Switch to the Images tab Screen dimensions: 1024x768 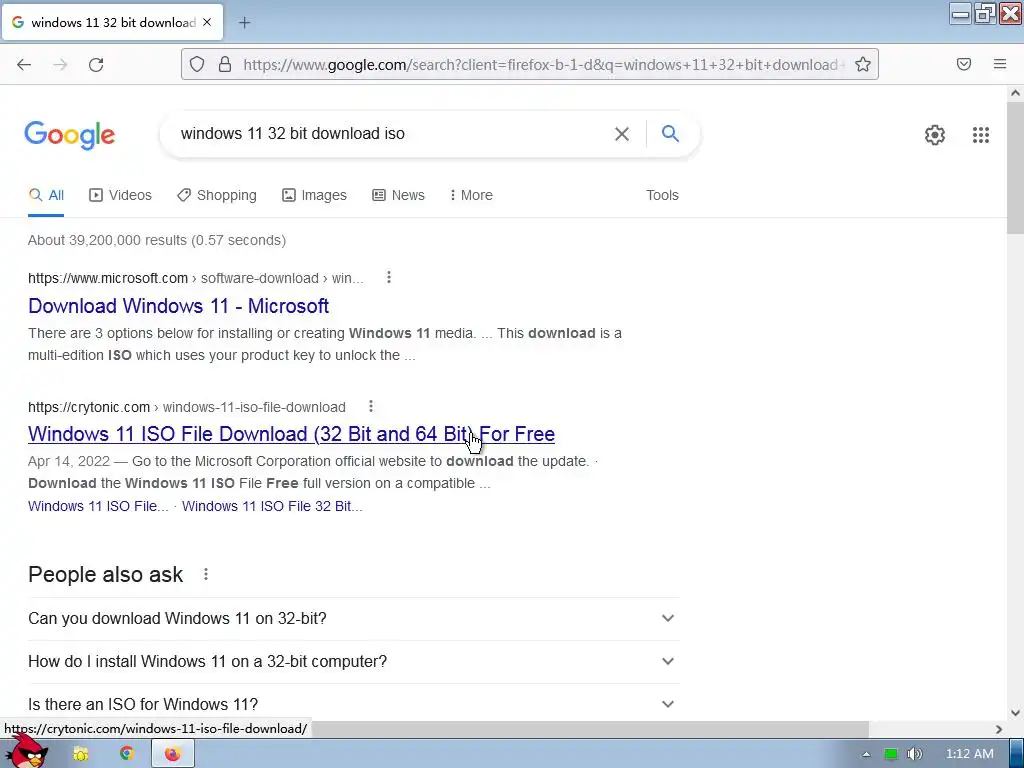(314, 195)
